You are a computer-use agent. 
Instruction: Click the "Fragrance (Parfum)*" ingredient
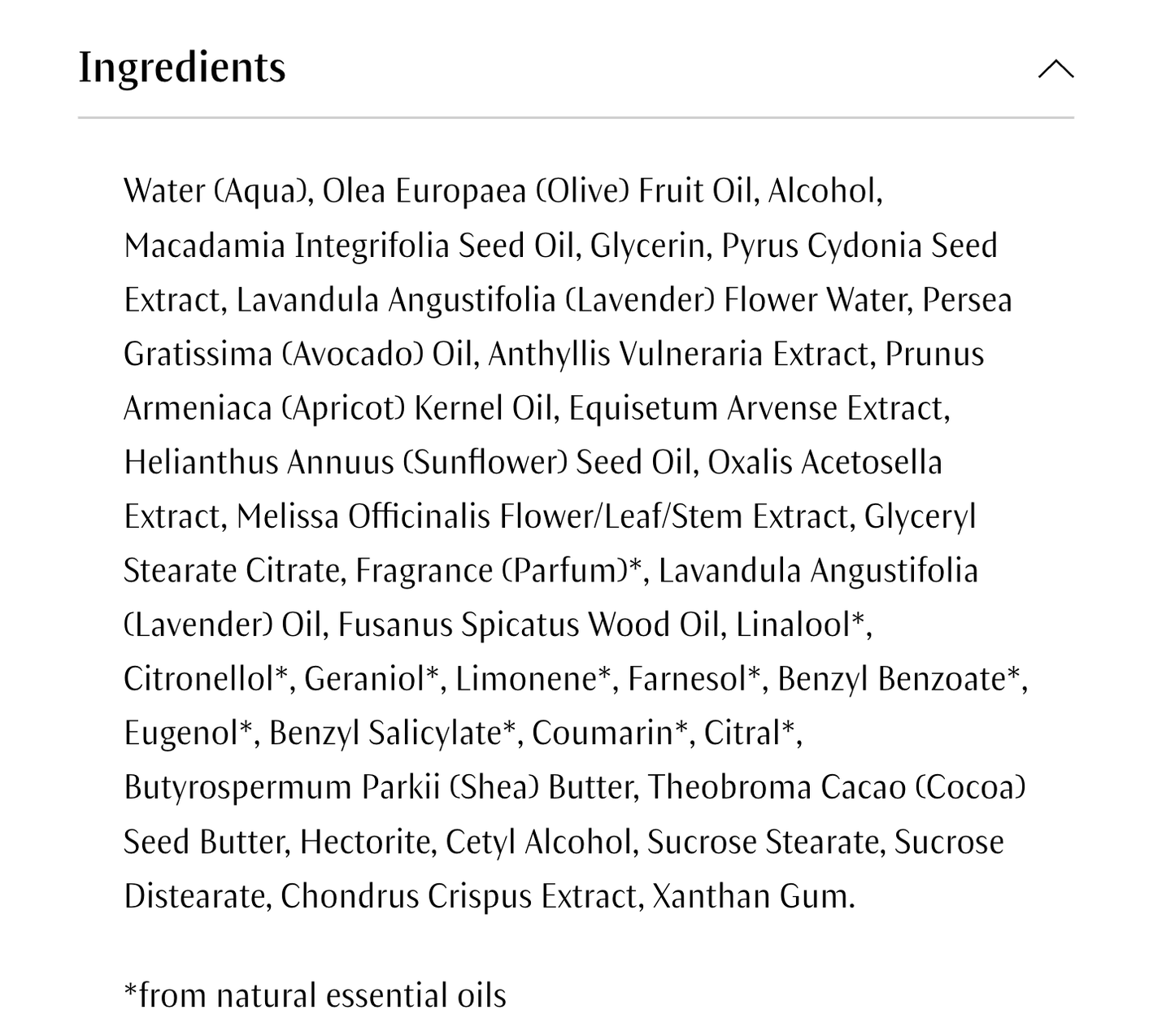point(500,571)
